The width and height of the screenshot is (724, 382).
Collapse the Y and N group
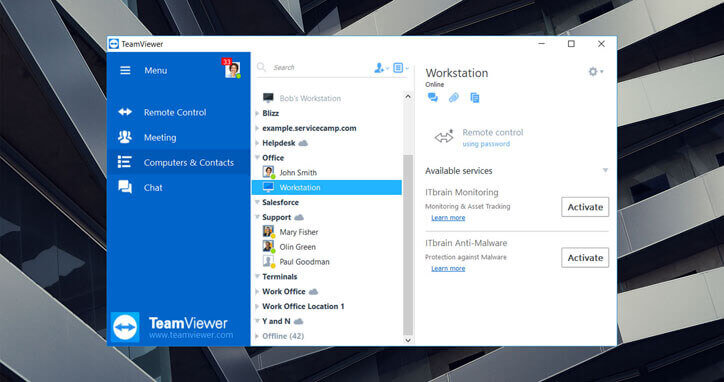[257, 321]
